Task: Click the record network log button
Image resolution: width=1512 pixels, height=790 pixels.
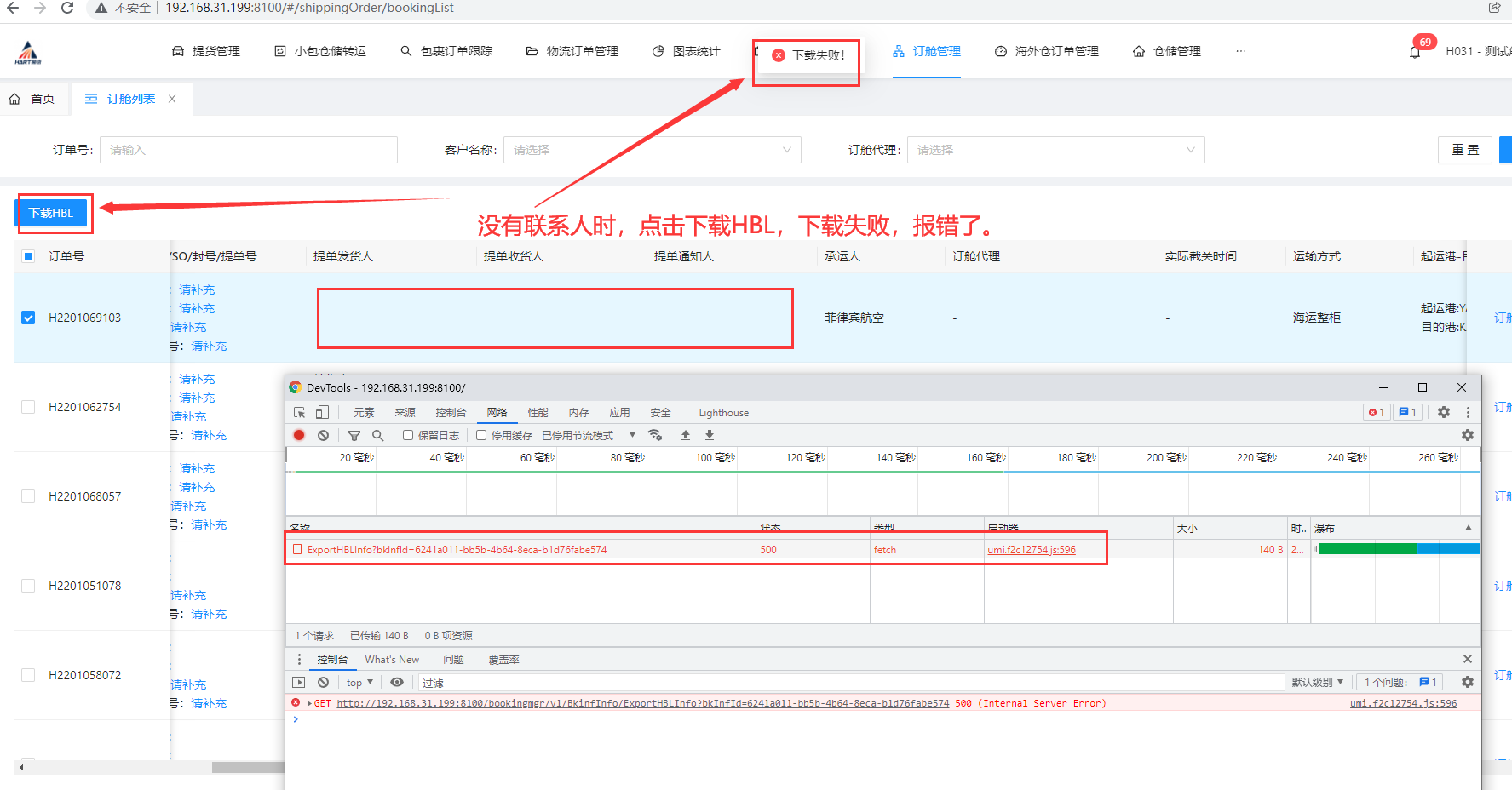Action: coord(299,435)
